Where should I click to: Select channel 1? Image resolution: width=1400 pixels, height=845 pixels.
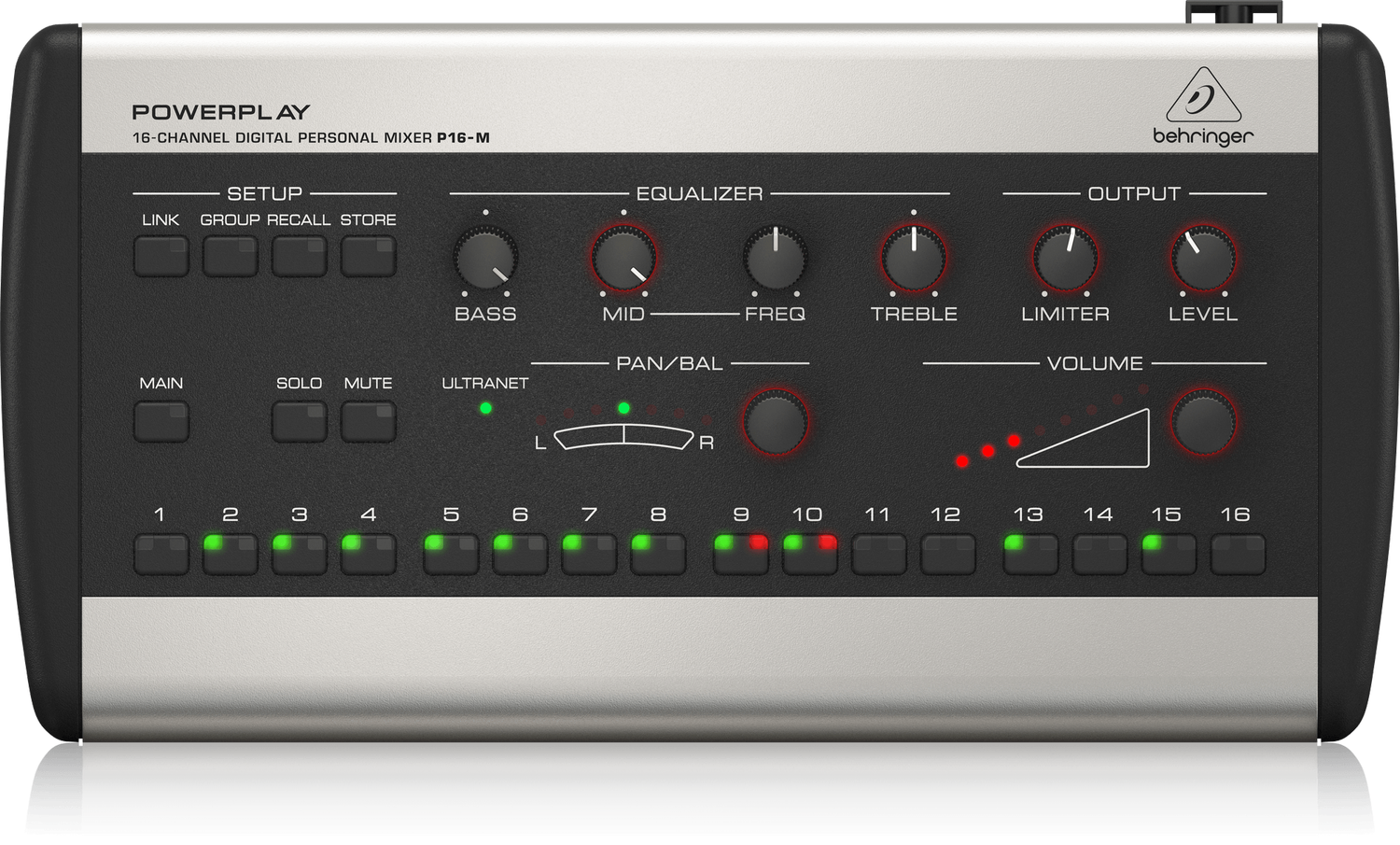pos(161,553)
